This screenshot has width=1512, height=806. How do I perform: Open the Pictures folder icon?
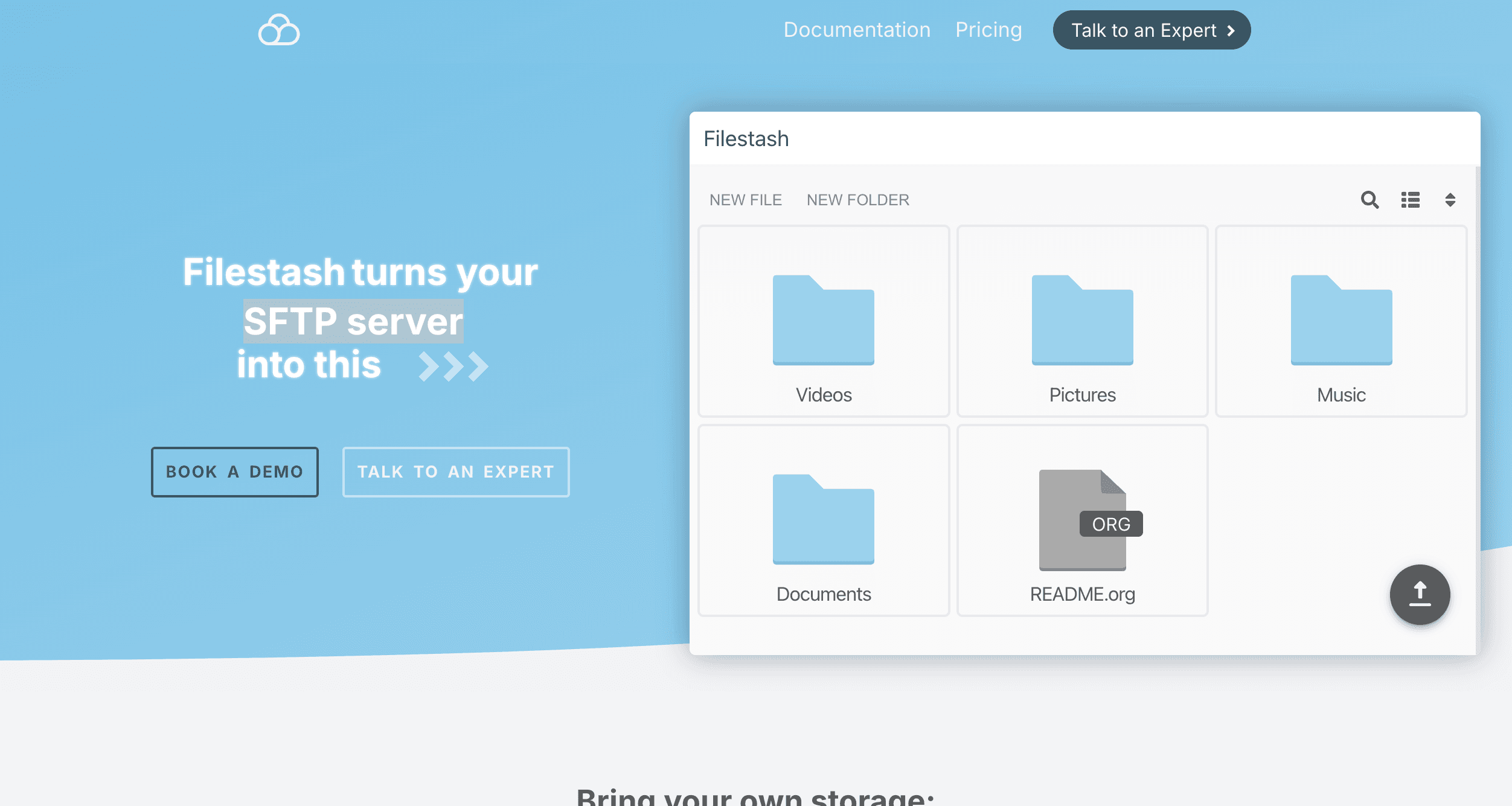pos(1082,320)
